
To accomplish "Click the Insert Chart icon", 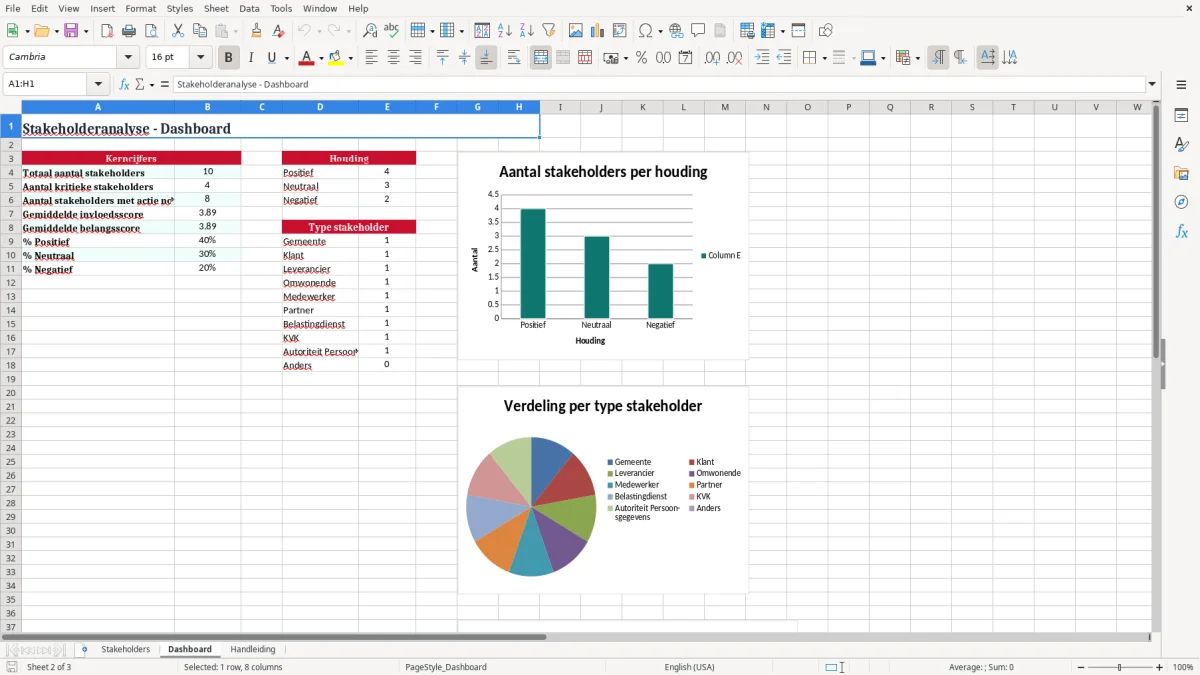I will pyautogui.click(x=598, y=31).
